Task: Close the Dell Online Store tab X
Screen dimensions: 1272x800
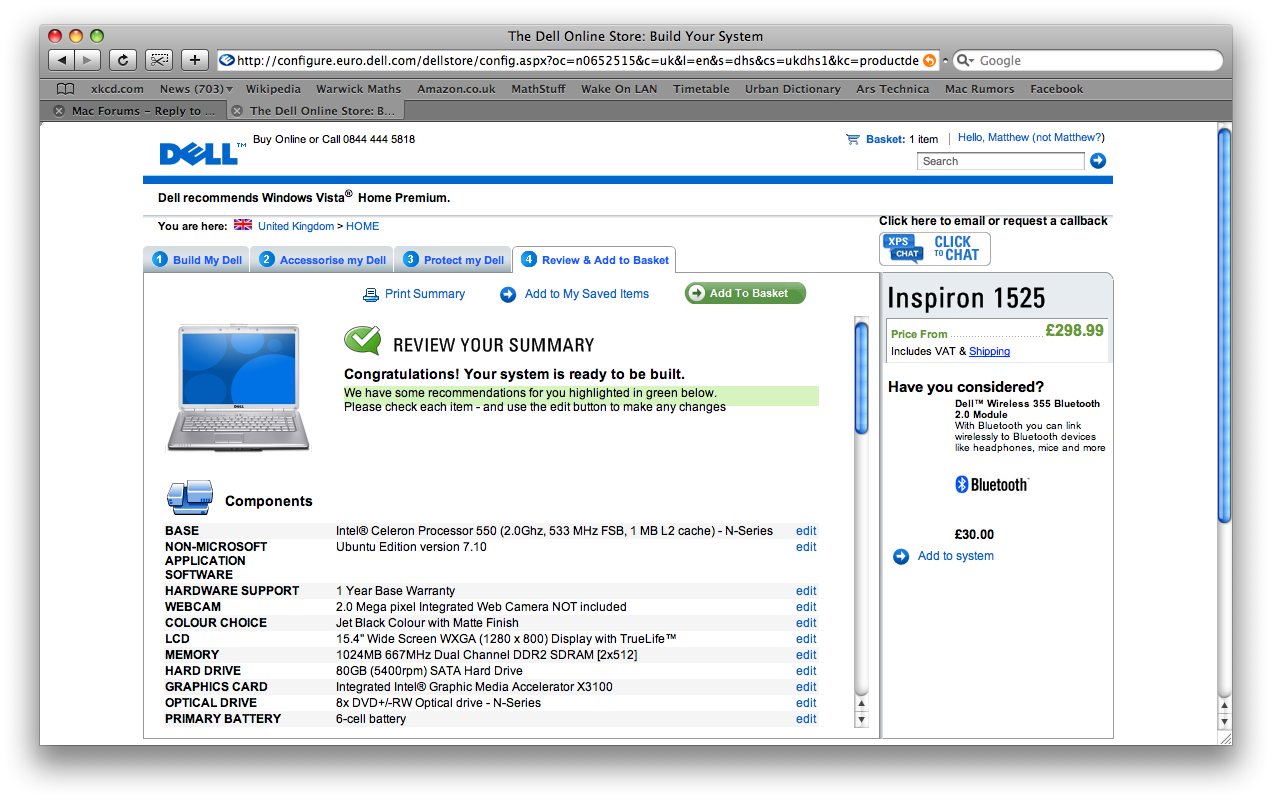Action: [237, 111]
